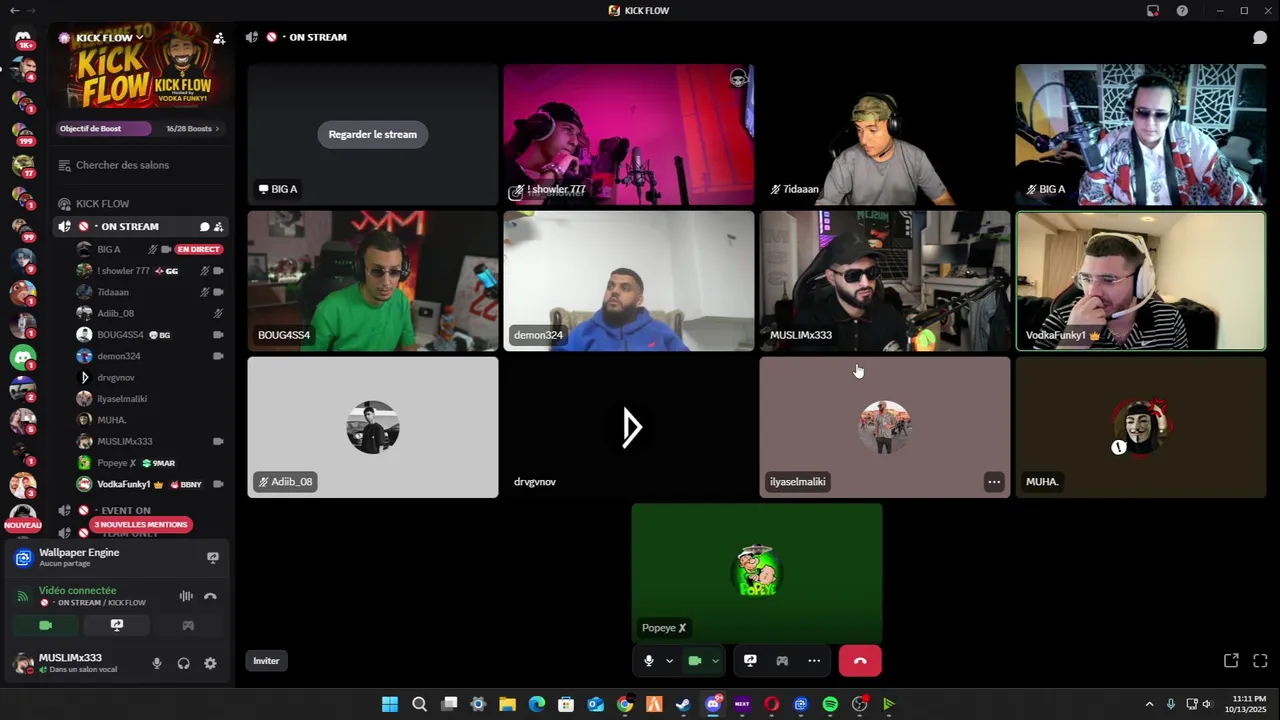
Task: Toggle microphone mute in user panel
Action: (x=156, y=663)
